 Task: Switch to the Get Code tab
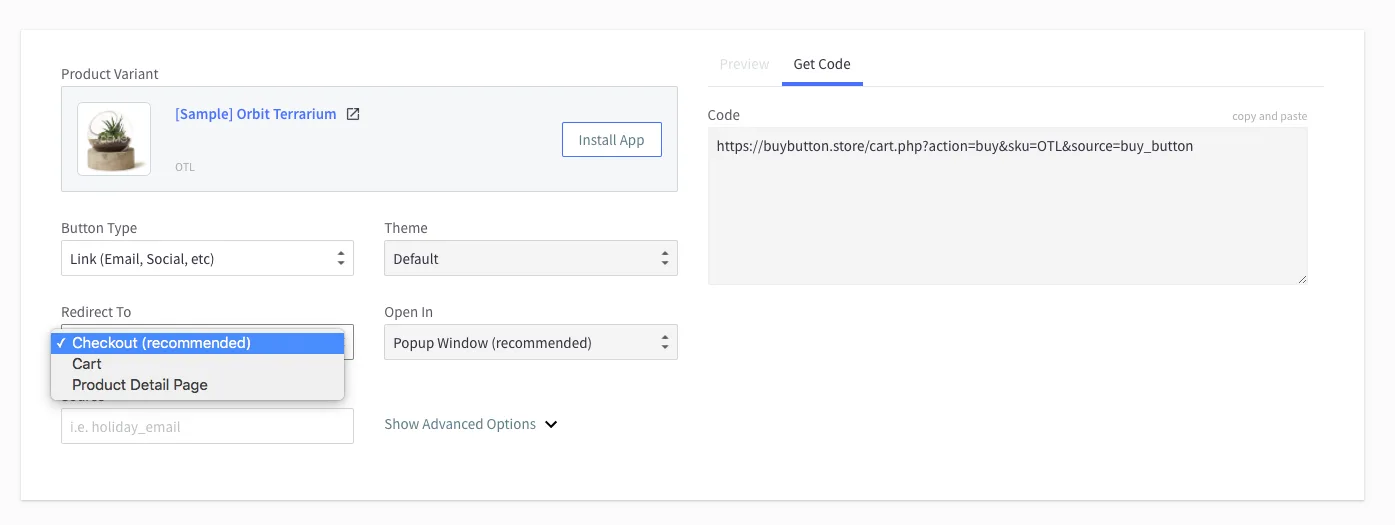point(822,64)
